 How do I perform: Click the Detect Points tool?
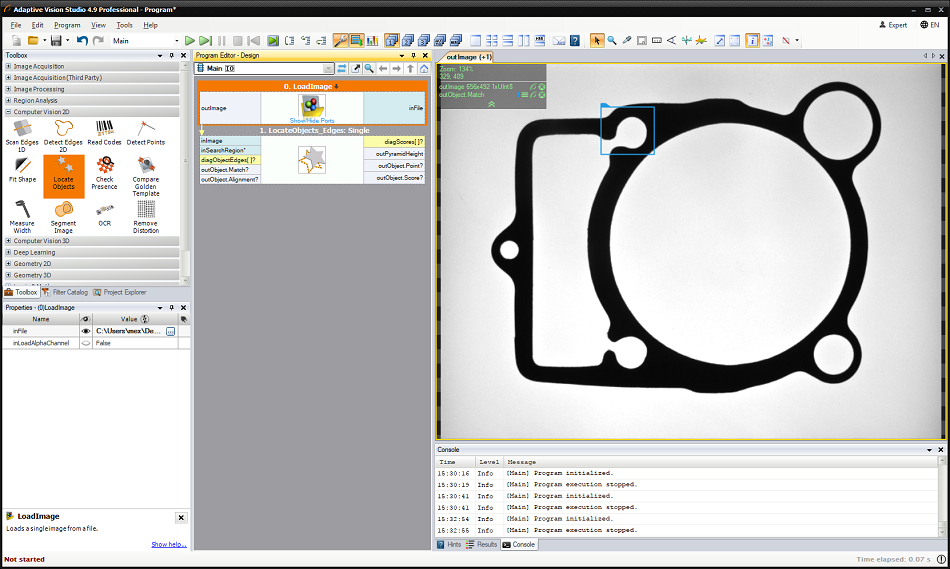pos(146,131)
